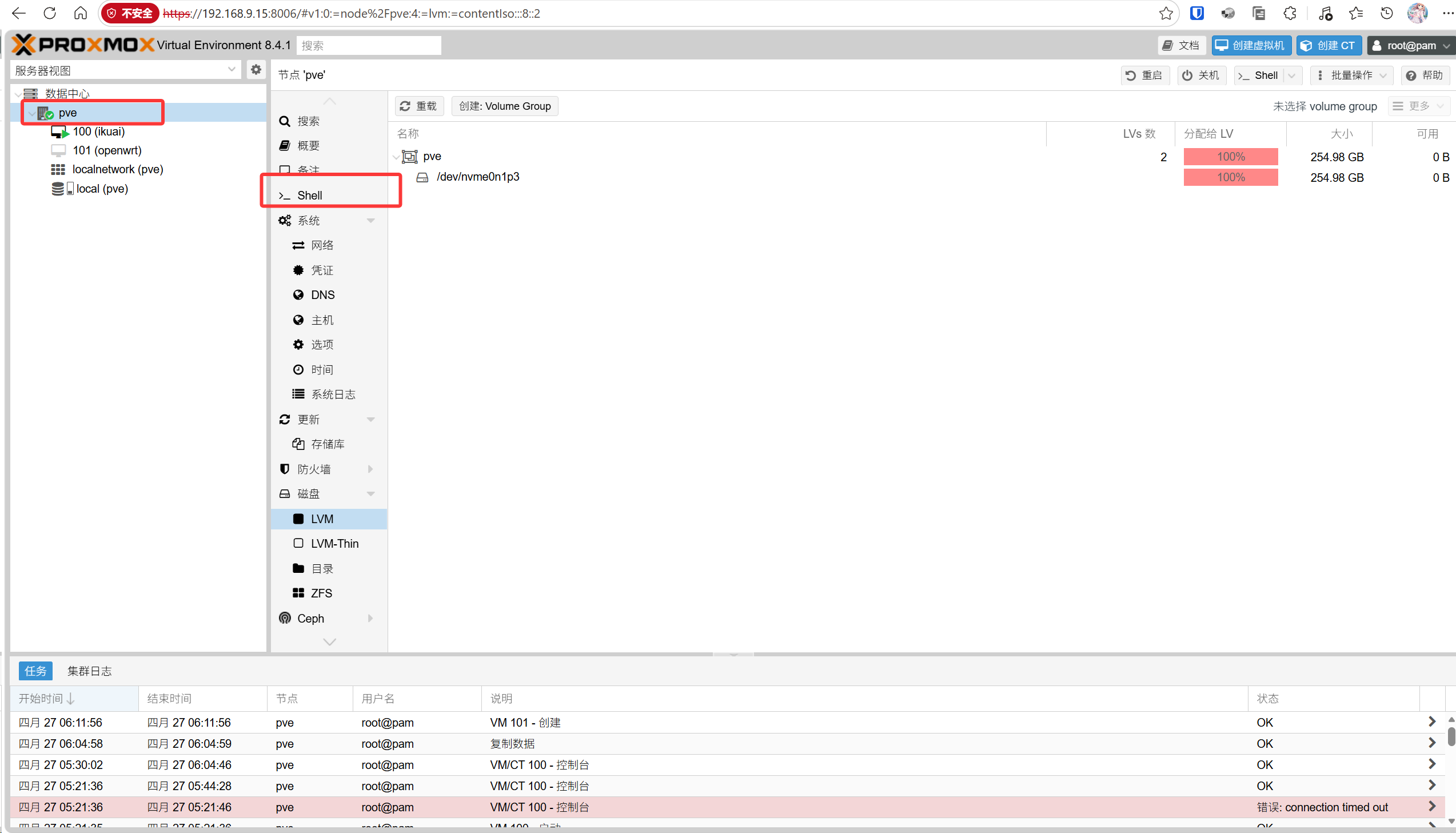1456x833 pixels.
Task: Collapse the pve volume group row
Action: (x=396, y=157)
